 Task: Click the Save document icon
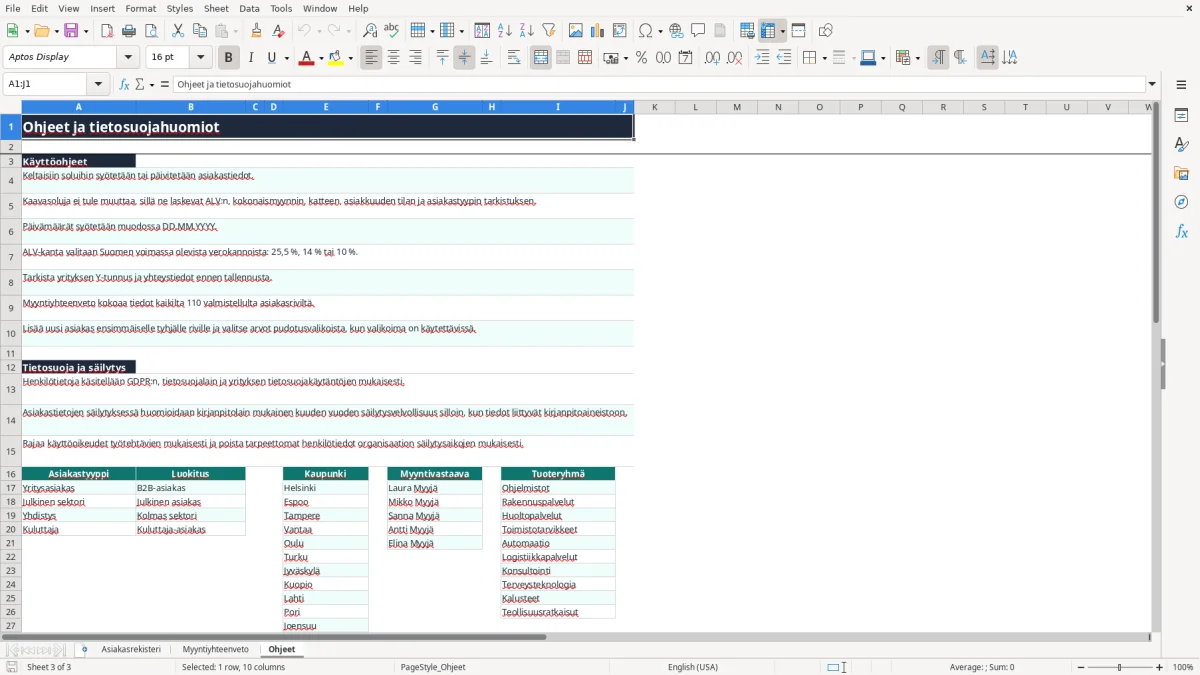[x=71, y=31]
